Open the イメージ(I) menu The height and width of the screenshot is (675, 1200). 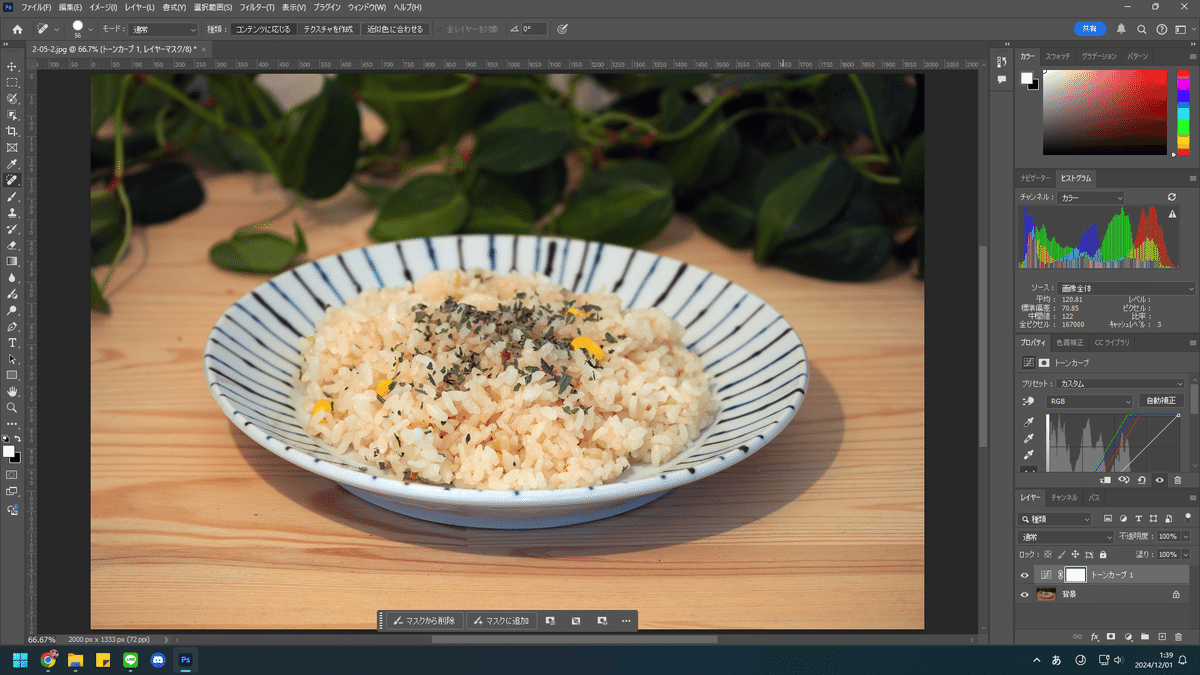tap(102, 7)
